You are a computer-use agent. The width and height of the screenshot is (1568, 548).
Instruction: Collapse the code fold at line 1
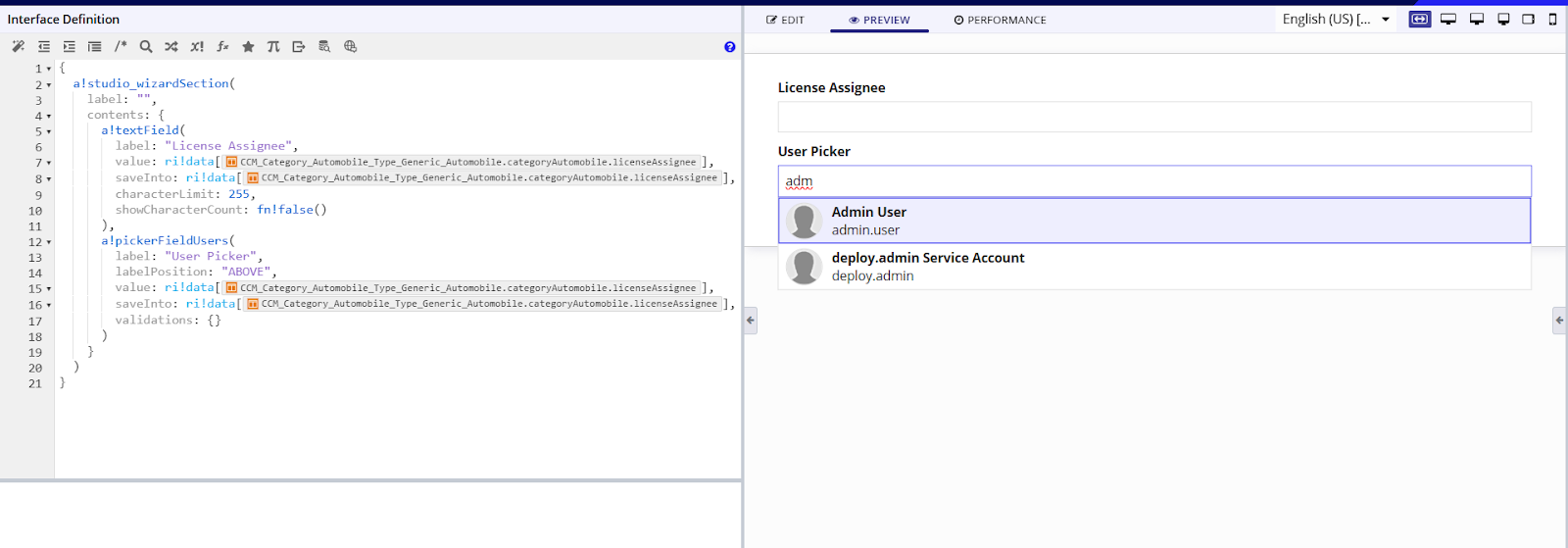pyautogui.click(x=49, y=69)
